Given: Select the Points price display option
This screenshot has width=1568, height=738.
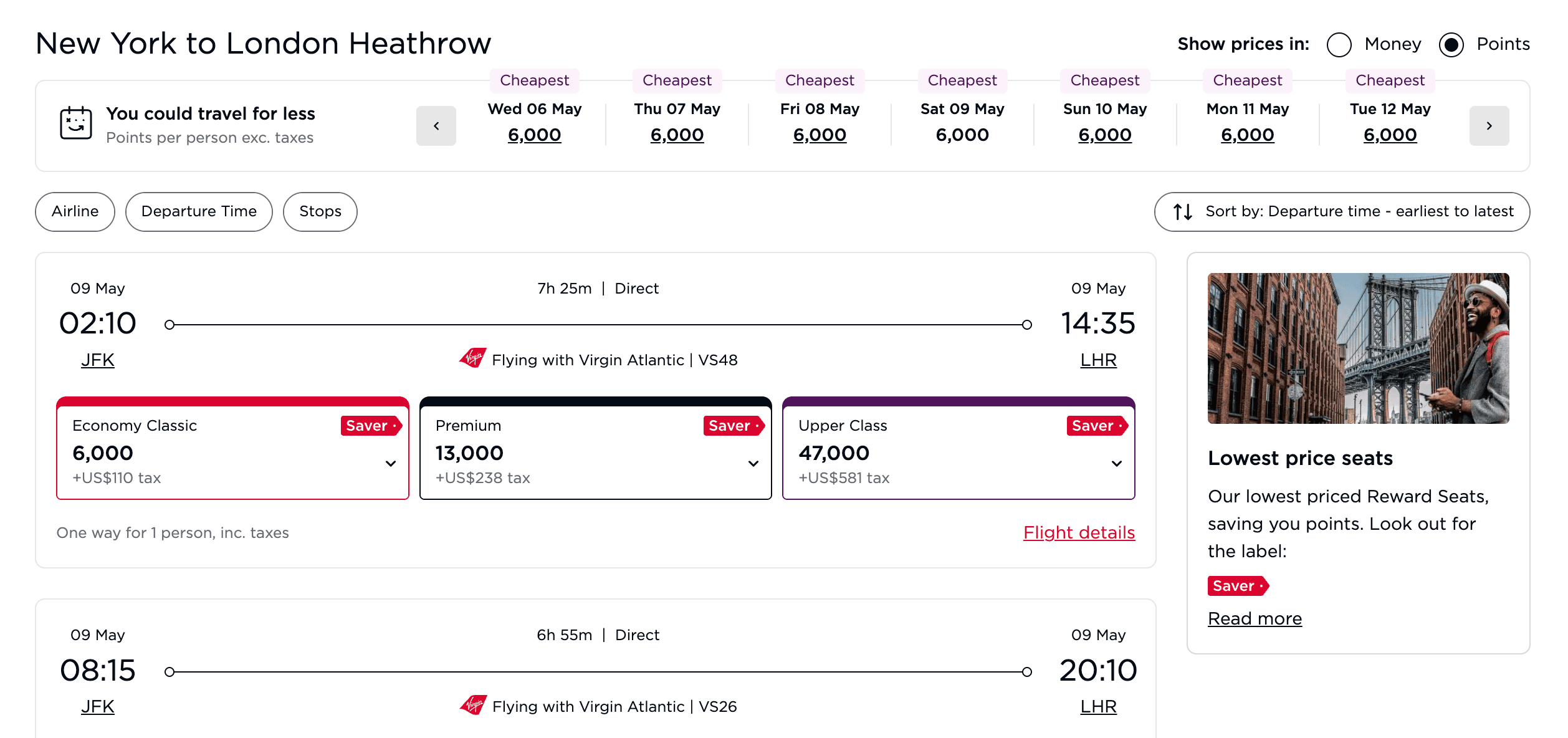Looking at the screenshot, I should click(x=1452, y=44).
